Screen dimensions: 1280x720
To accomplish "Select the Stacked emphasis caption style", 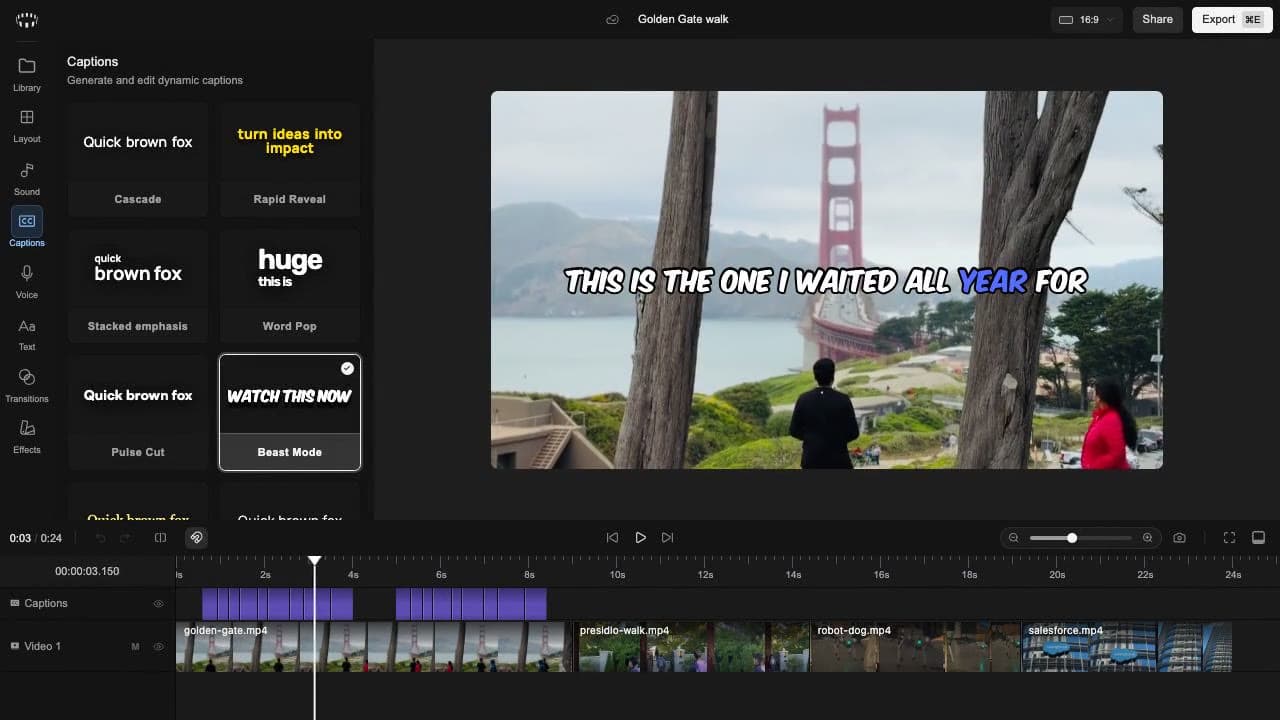I will [138, 286].
